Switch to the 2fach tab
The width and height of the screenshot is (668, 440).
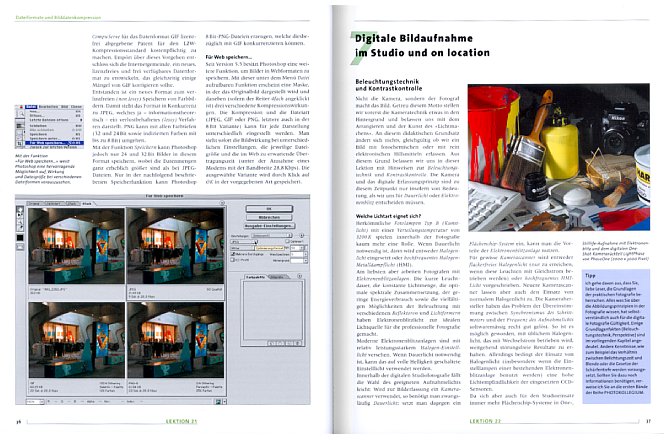[73, 204]
